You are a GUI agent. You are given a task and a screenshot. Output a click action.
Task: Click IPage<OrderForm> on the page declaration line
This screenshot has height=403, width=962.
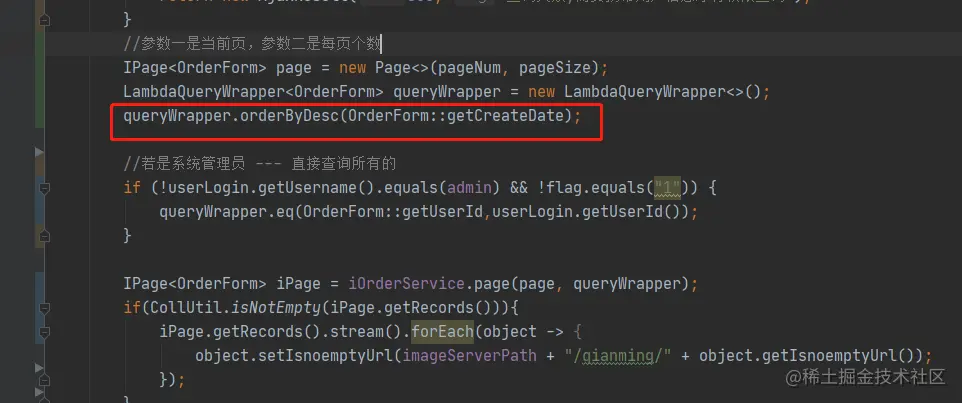tap(194, 67)
